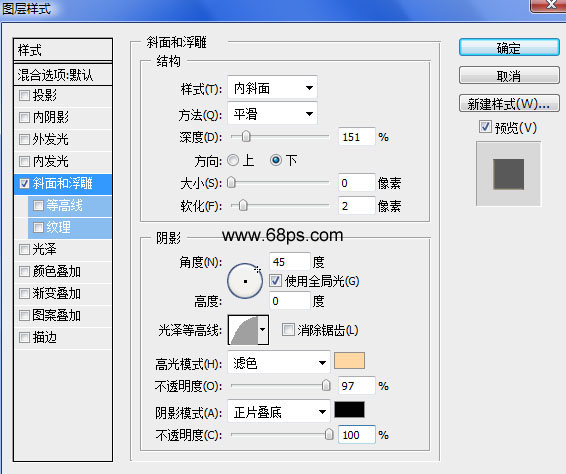The image size is (566, 474).
Task: Click the 角度 angle input field
Action: click(289, 261)
